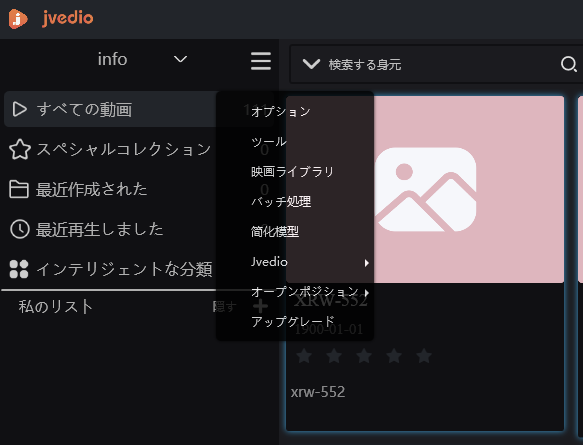Rate xrw-552 with the fifth star
The width and height of the screenshot is (583, 445).
pos(424,356)
